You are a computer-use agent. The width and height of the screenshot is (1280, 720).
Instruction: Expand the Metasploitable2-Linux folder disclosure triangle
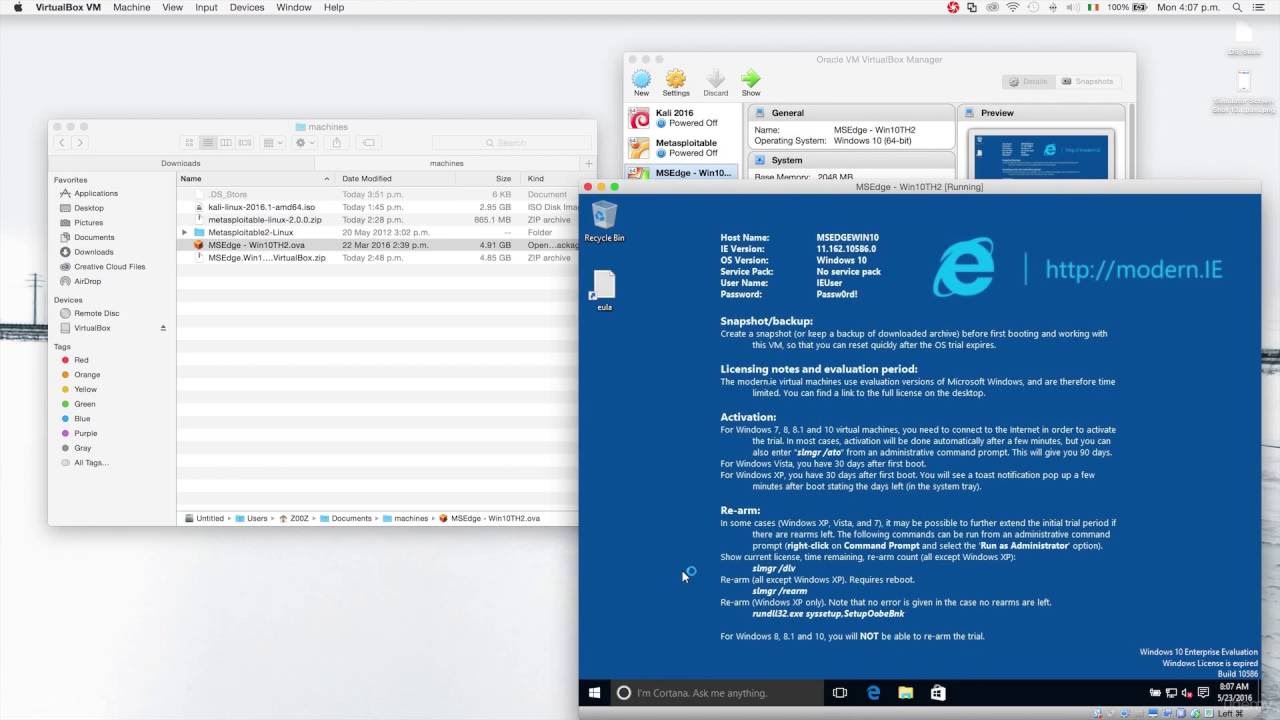184,232
